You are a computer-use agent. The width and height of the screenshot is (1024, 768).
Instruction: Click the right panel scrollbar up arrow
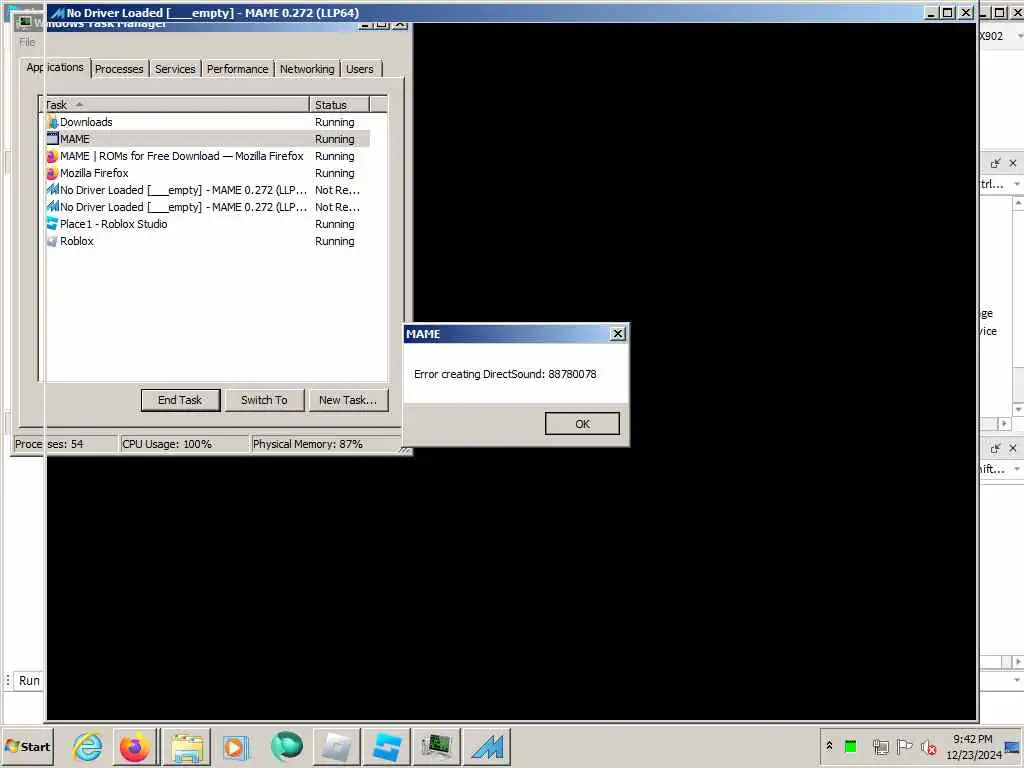point(1018,203)
